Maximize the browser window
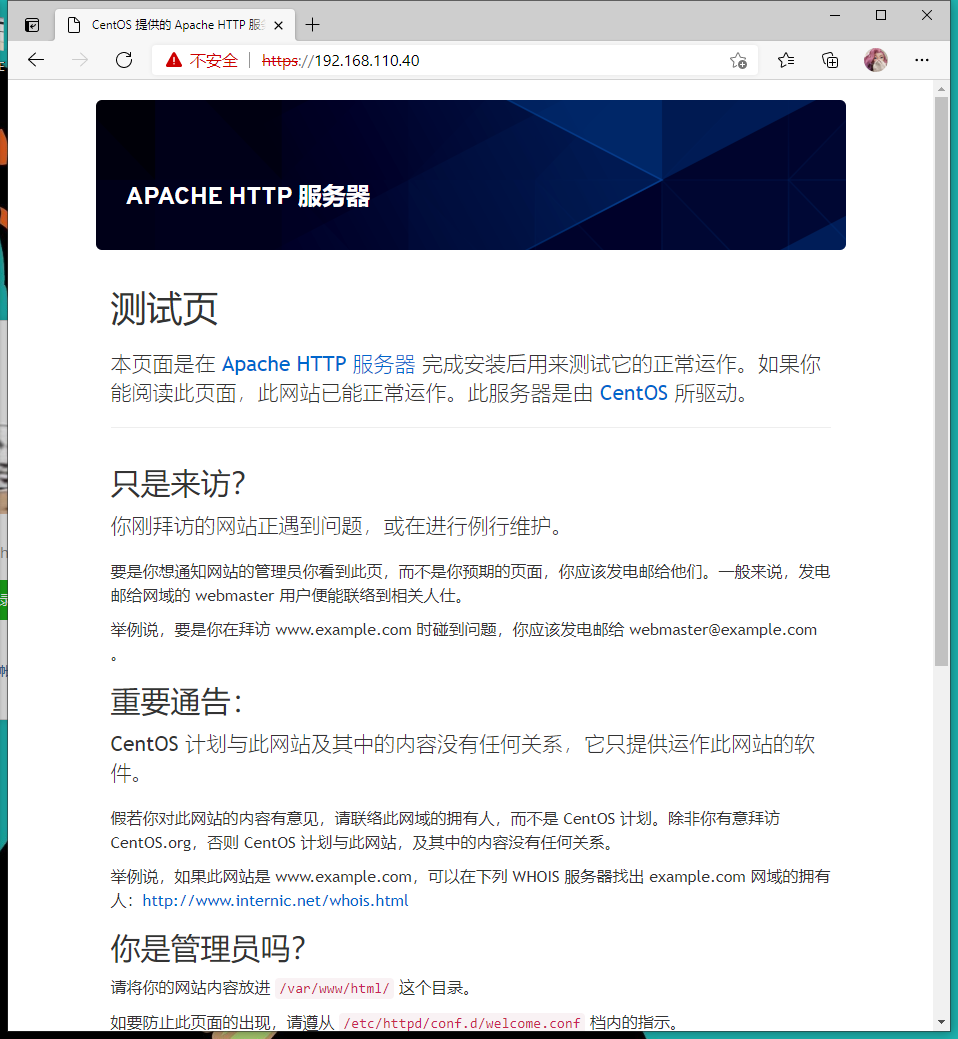The height and width of the screenshot is (1039, 958). coord(880,15)
